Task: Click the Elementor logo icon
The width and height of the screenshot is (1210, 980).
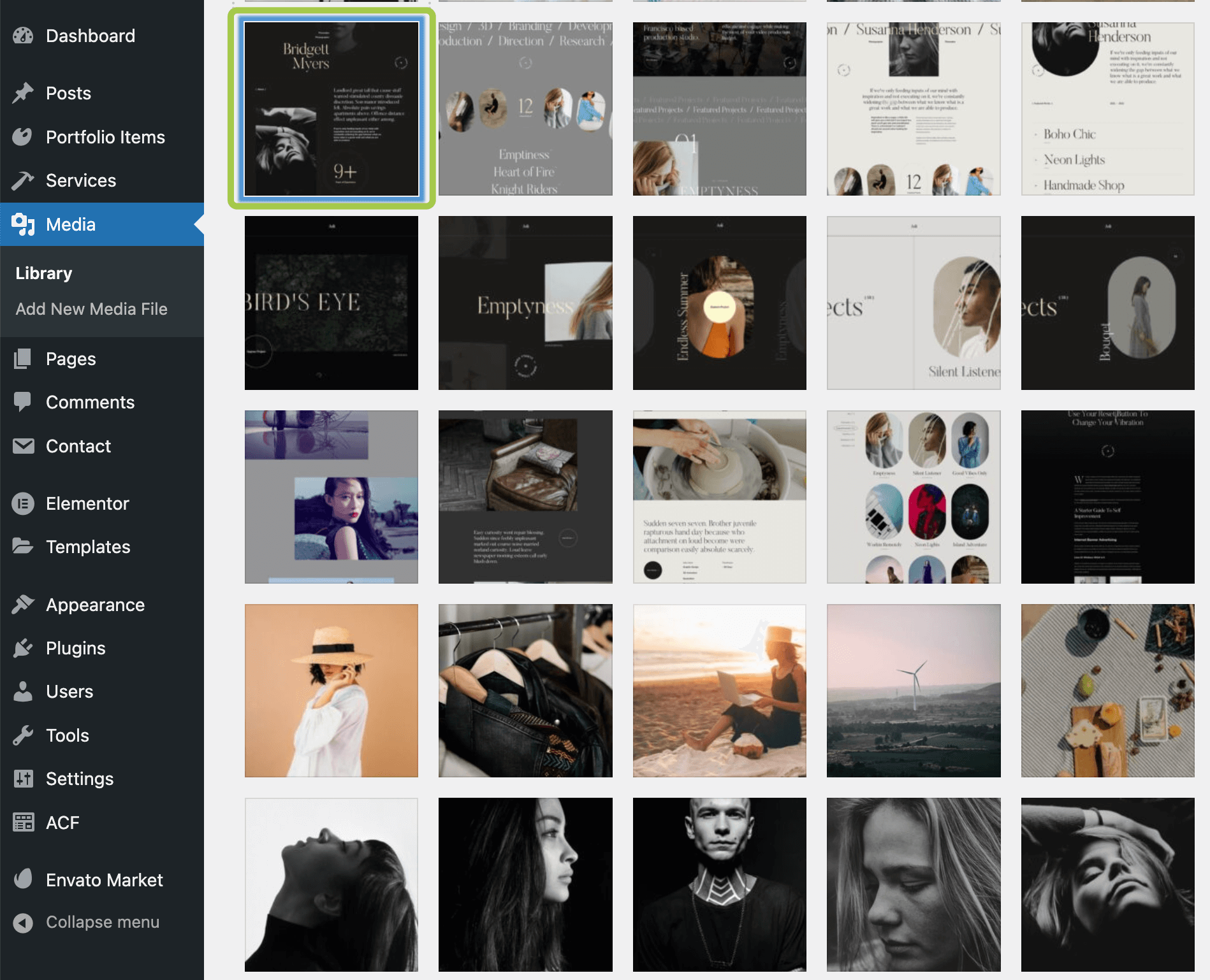Action: pyautogui.click(x=23, y=503)
